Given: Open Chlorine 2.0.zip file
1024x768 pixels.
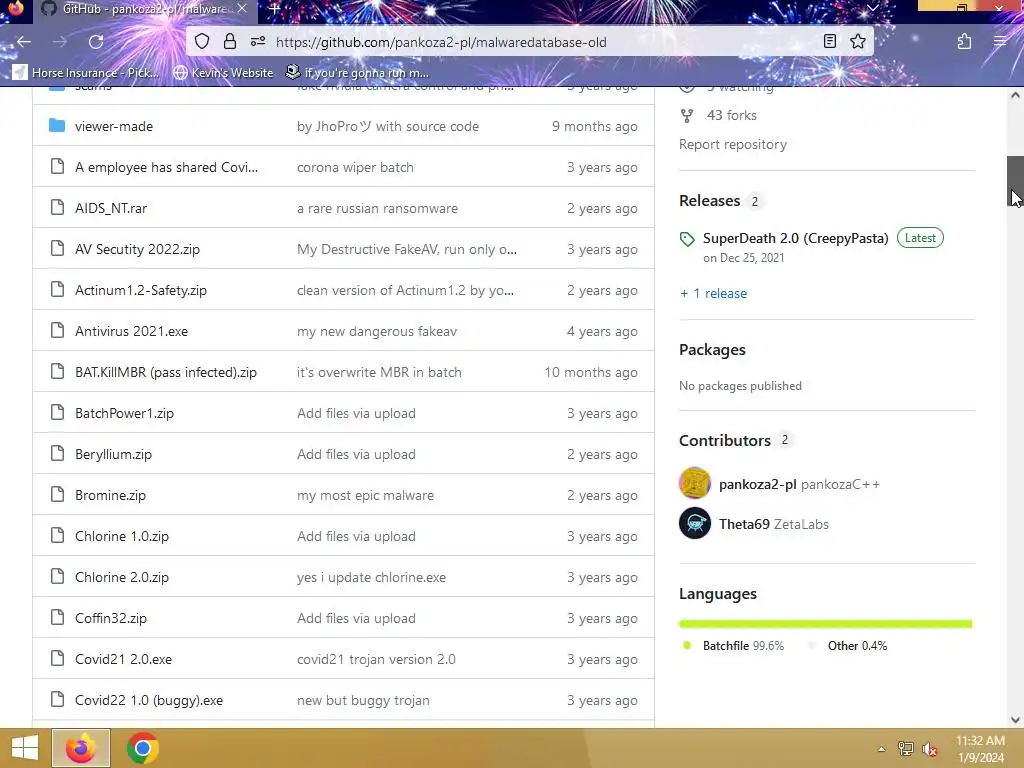Looking at the screenshot, I should tap(121, 577).
